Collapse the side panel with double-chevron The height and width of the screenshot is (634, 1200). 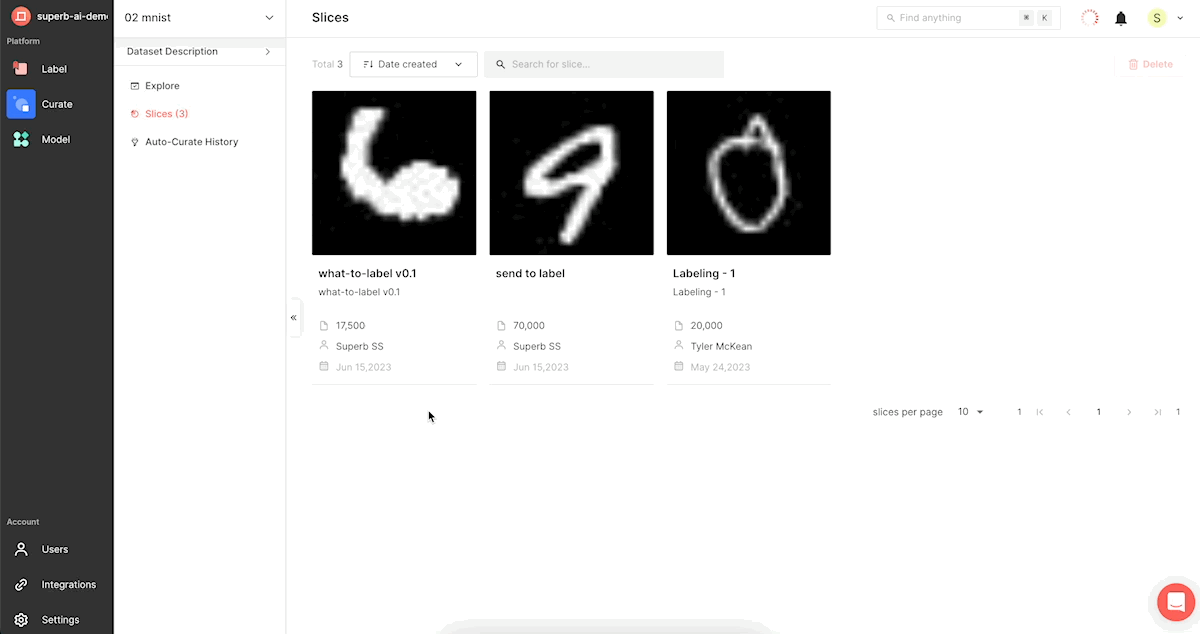[294, 317]
